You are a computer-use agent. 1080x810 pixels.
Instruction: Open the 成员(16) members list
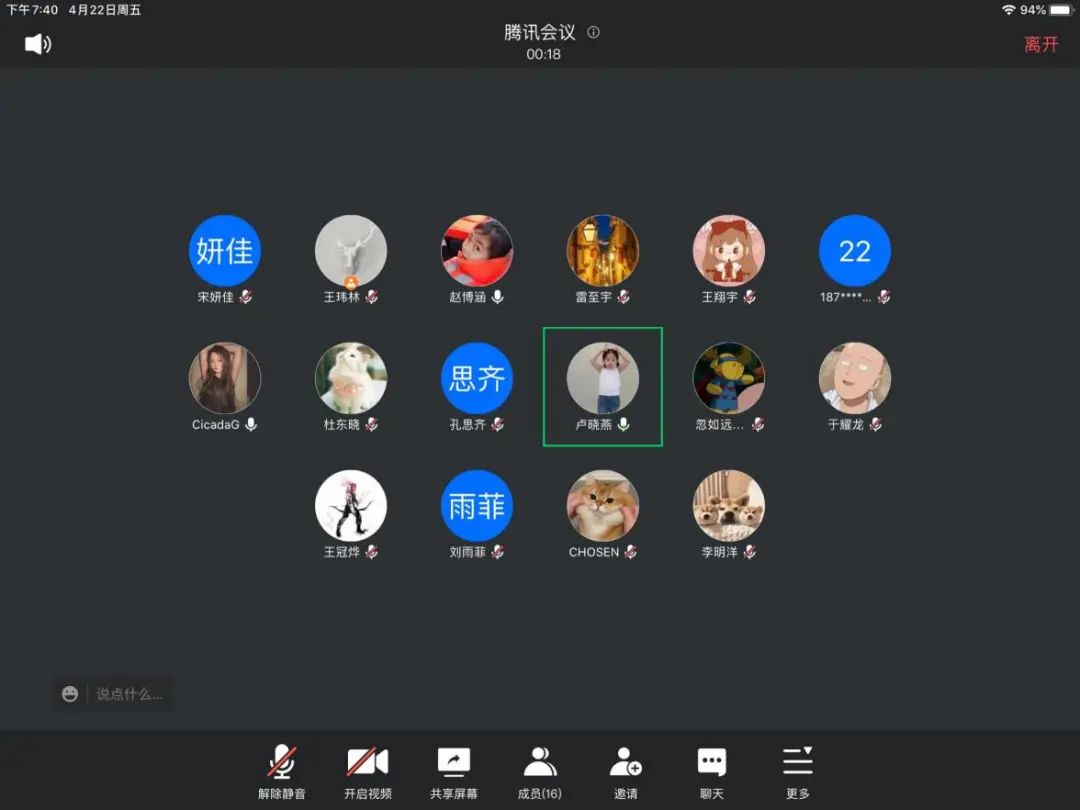[540, 772]
